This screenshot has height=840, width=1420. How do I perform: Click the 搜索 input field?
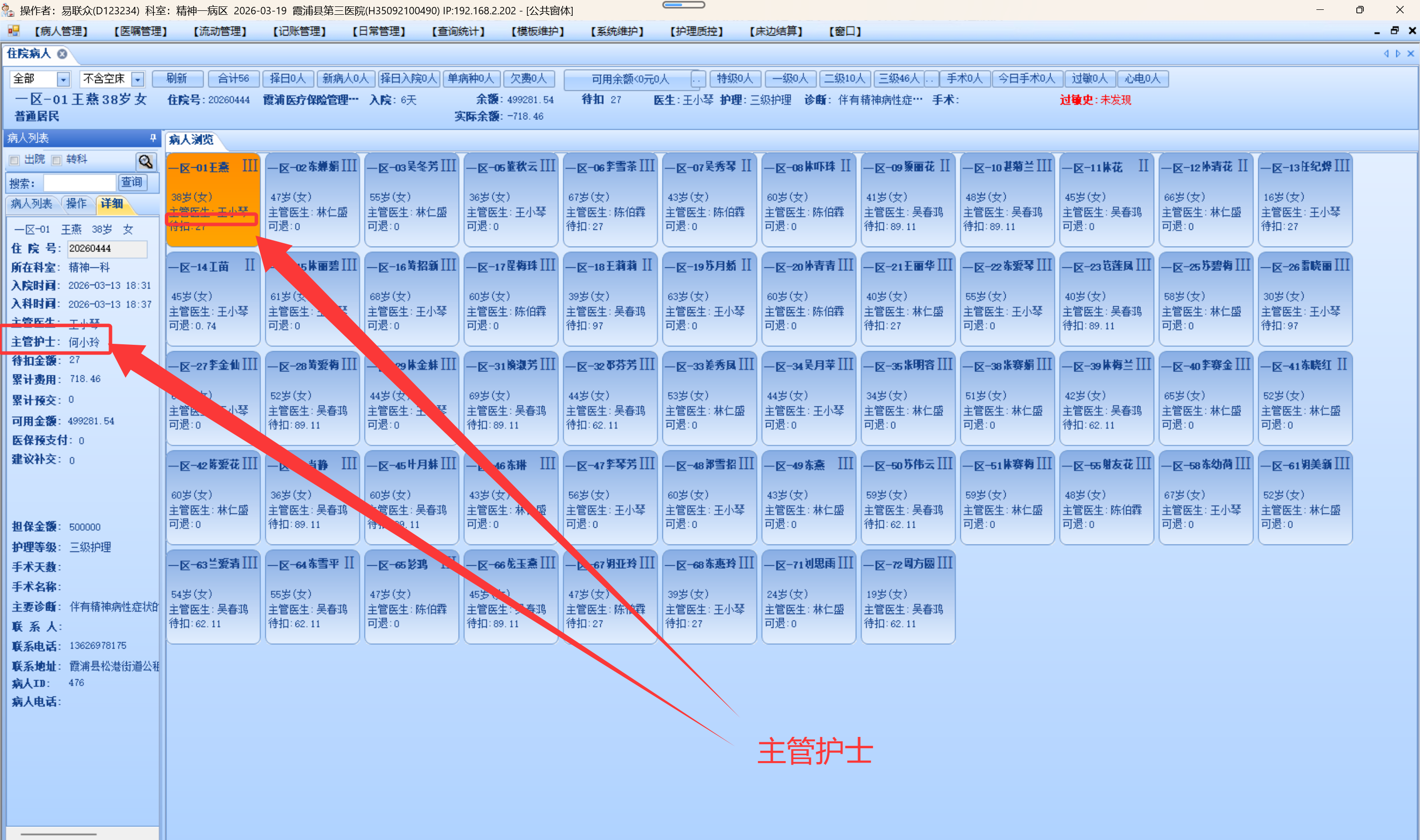click(79, 183)
